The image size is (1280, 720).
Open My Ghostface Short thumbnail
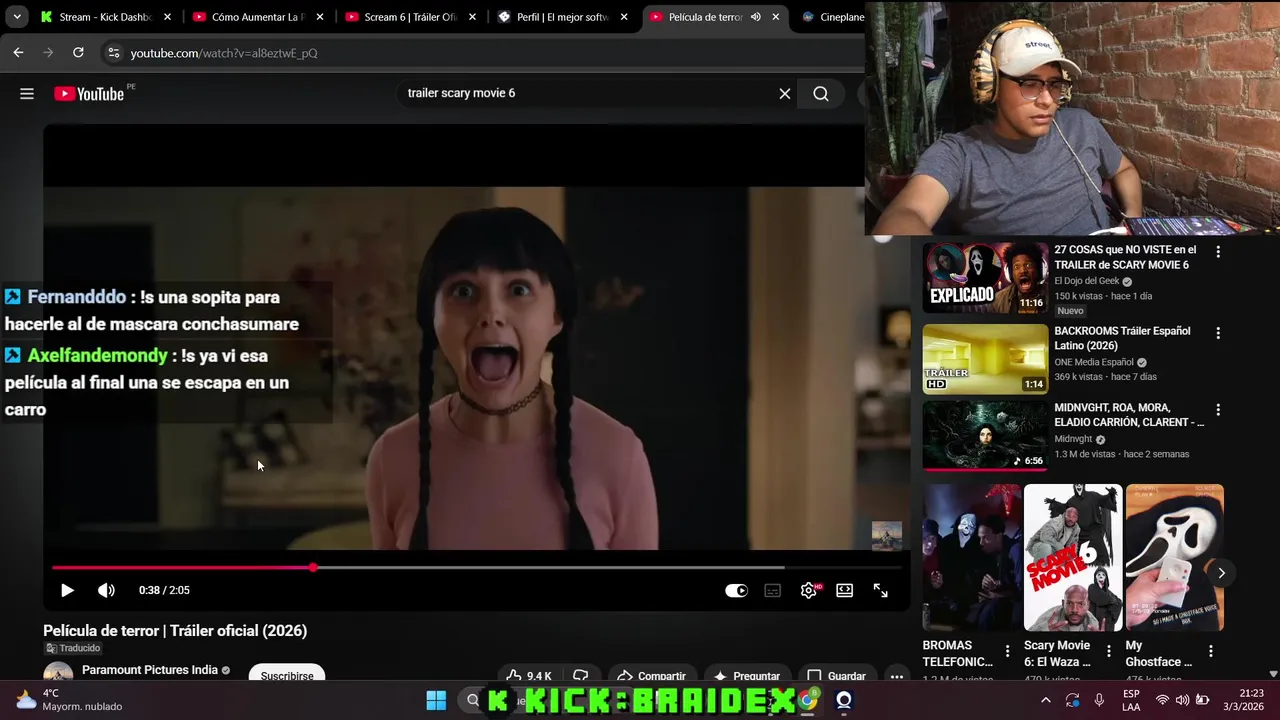coord(1174,557)
